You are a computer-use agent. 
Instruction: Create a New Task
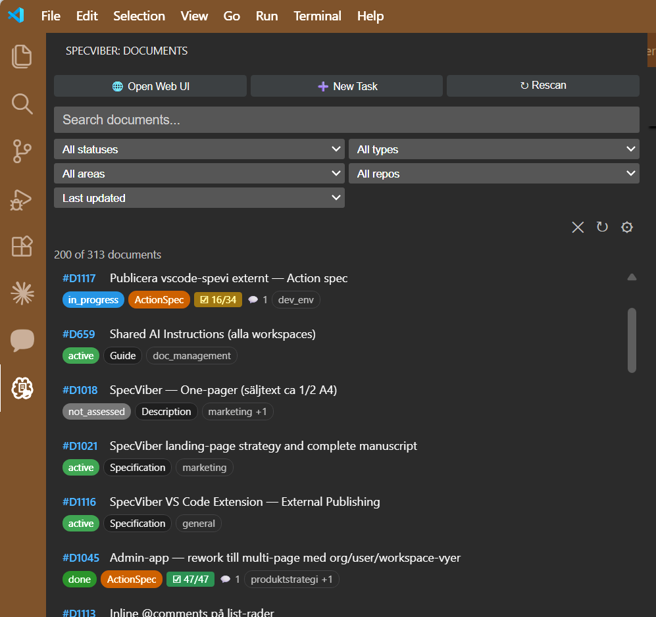347,86
